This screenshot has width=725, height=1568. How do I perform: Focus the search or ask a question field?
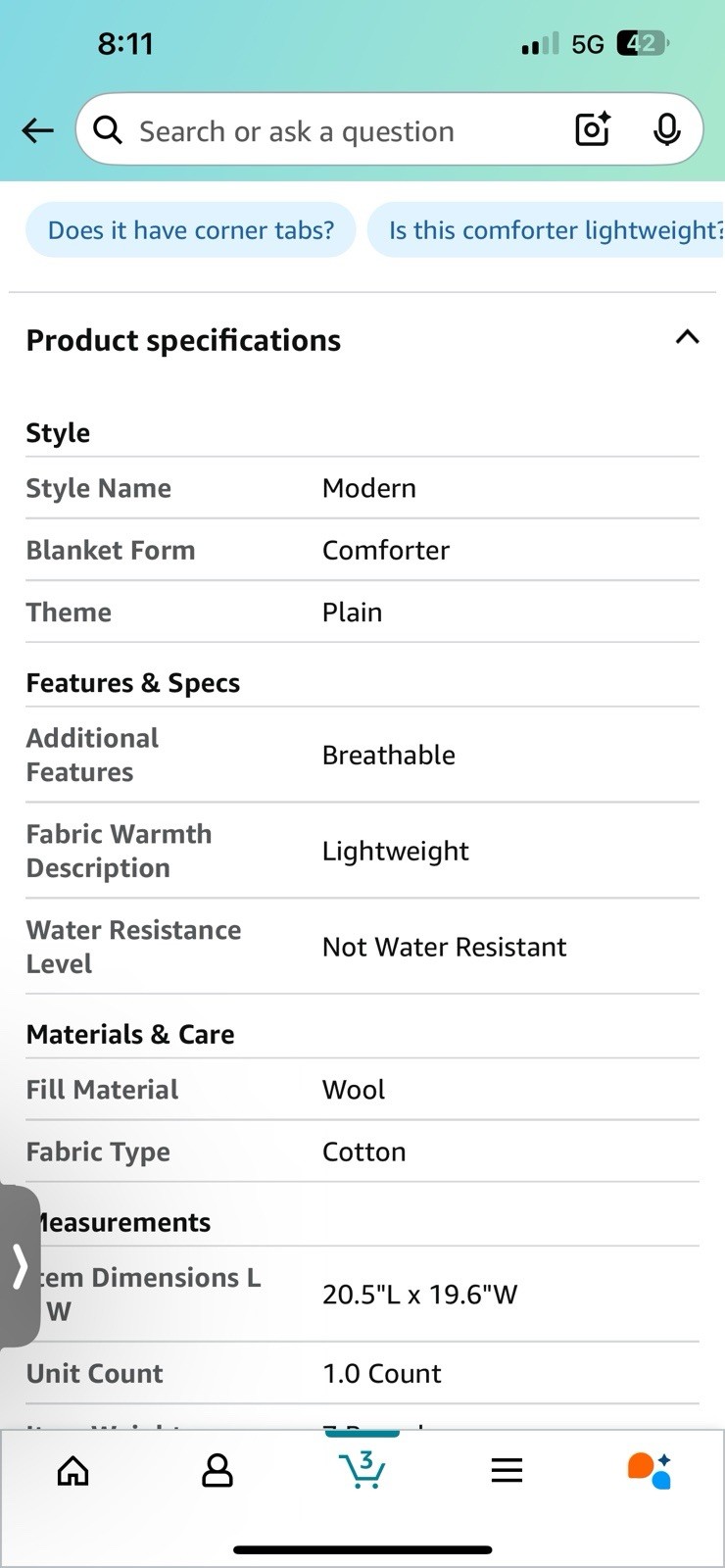point(333,131)
